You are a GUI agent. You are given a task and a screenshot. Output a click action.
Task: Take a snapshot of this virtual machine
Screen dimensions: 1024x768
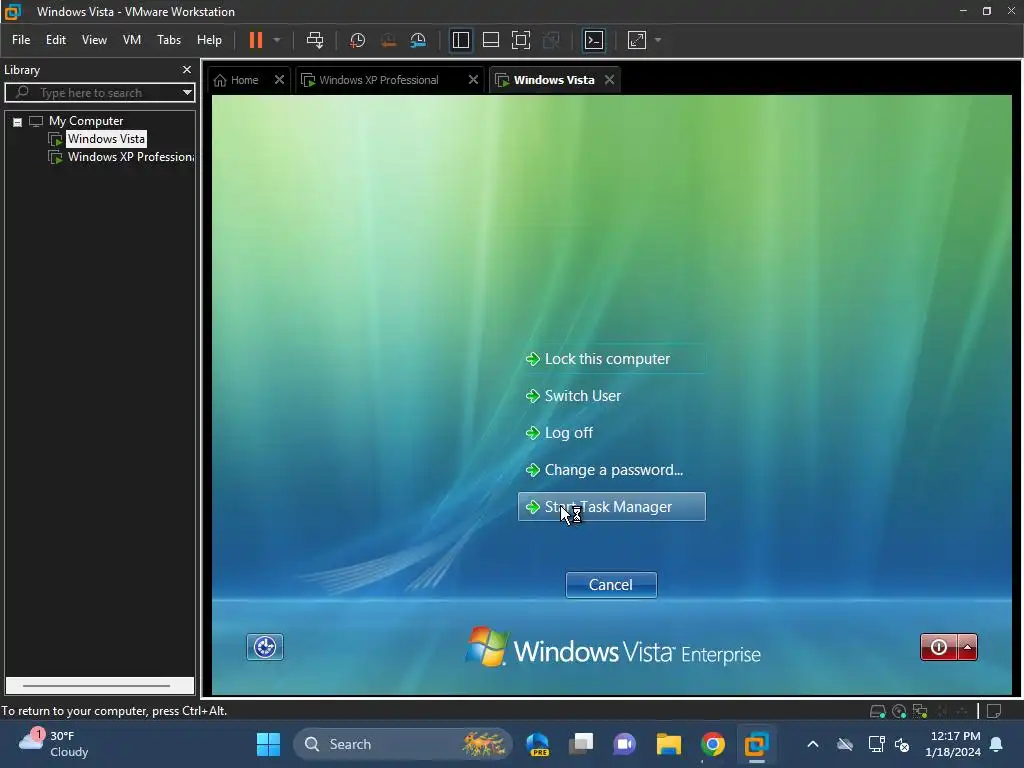(x=357, y=40)
